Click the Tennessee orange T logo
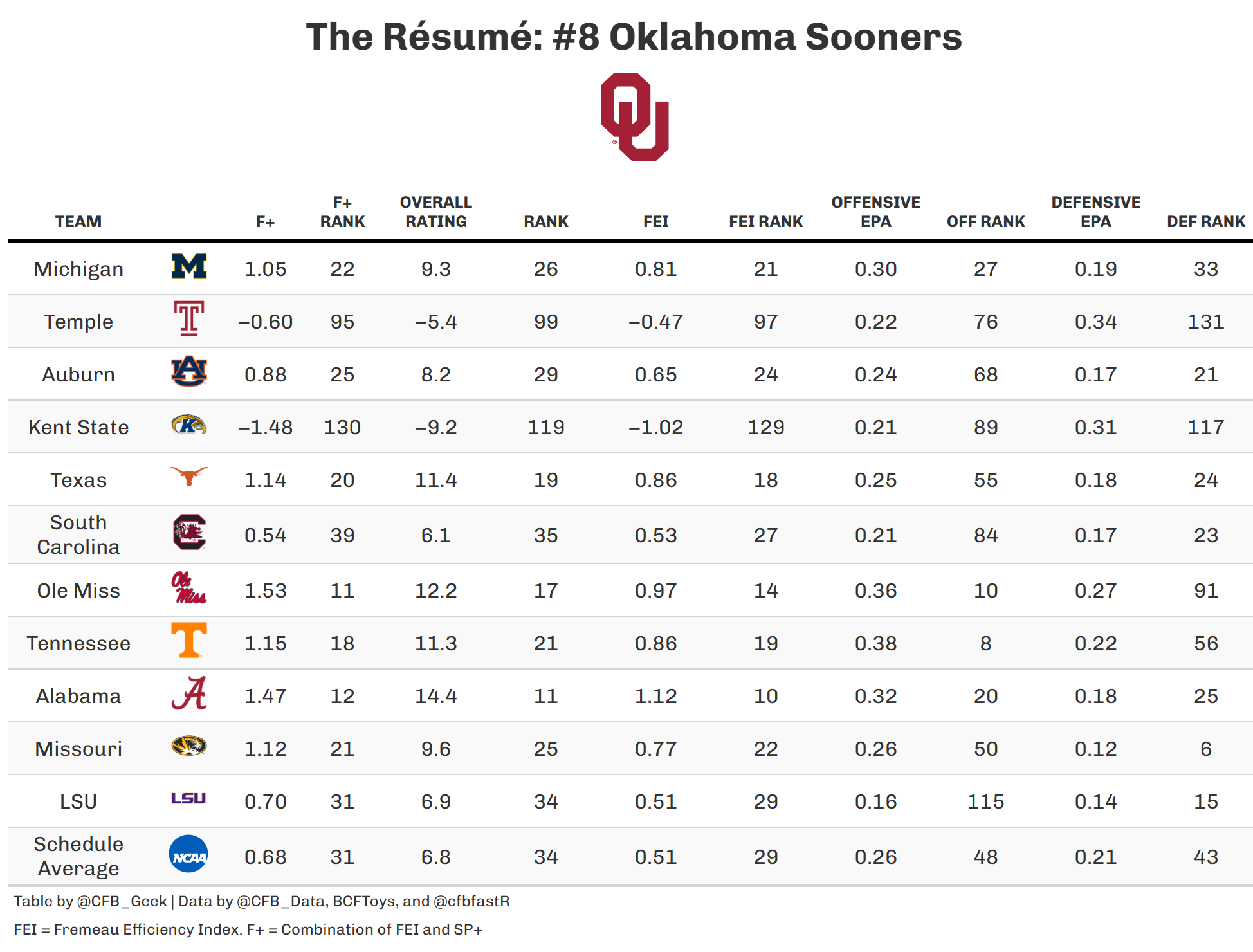This screenshot has height=952, width=1253. [x=189, y=640]
